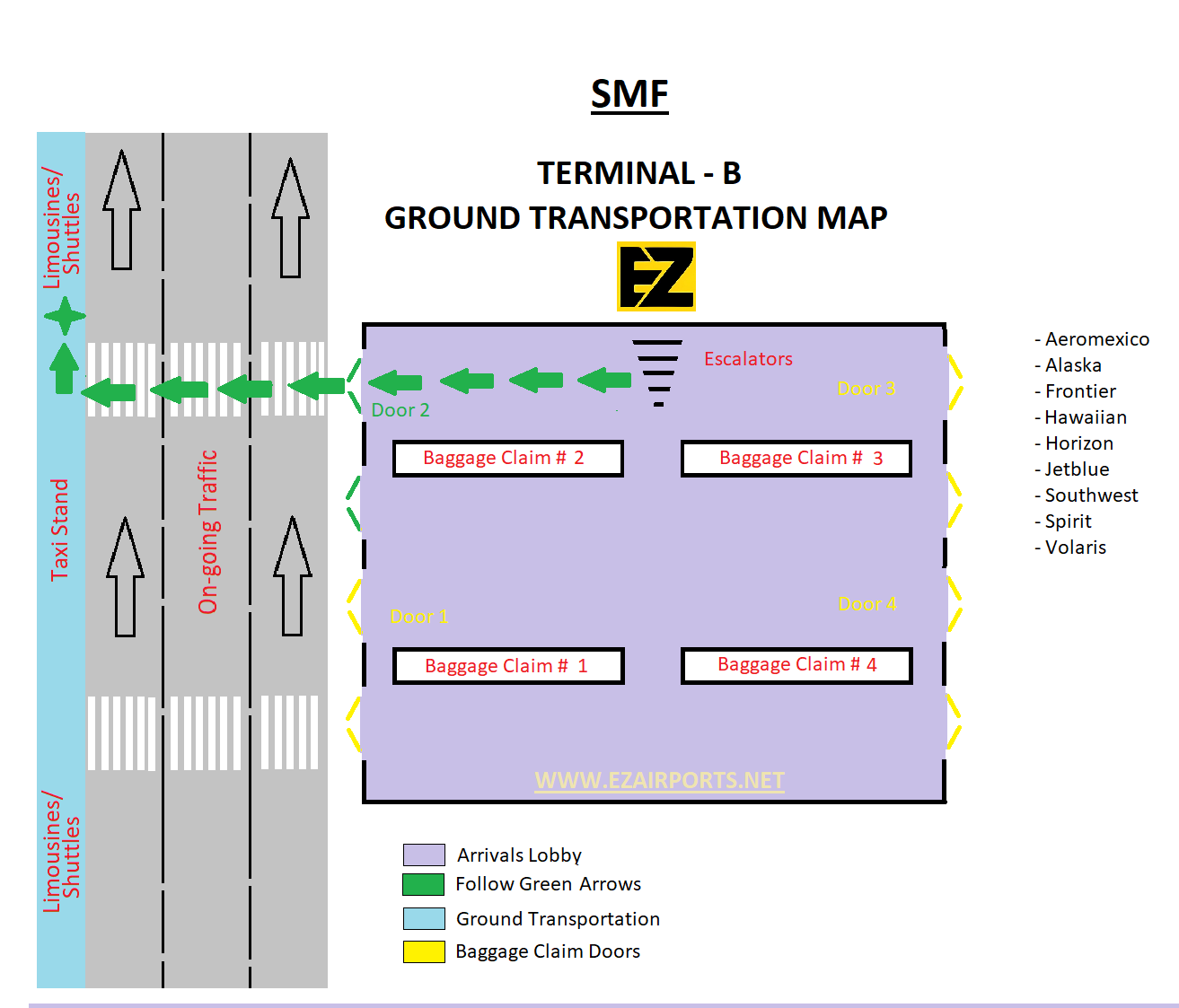
Task: Click the Ground Transportation legend text
Action: pos(558,919)
